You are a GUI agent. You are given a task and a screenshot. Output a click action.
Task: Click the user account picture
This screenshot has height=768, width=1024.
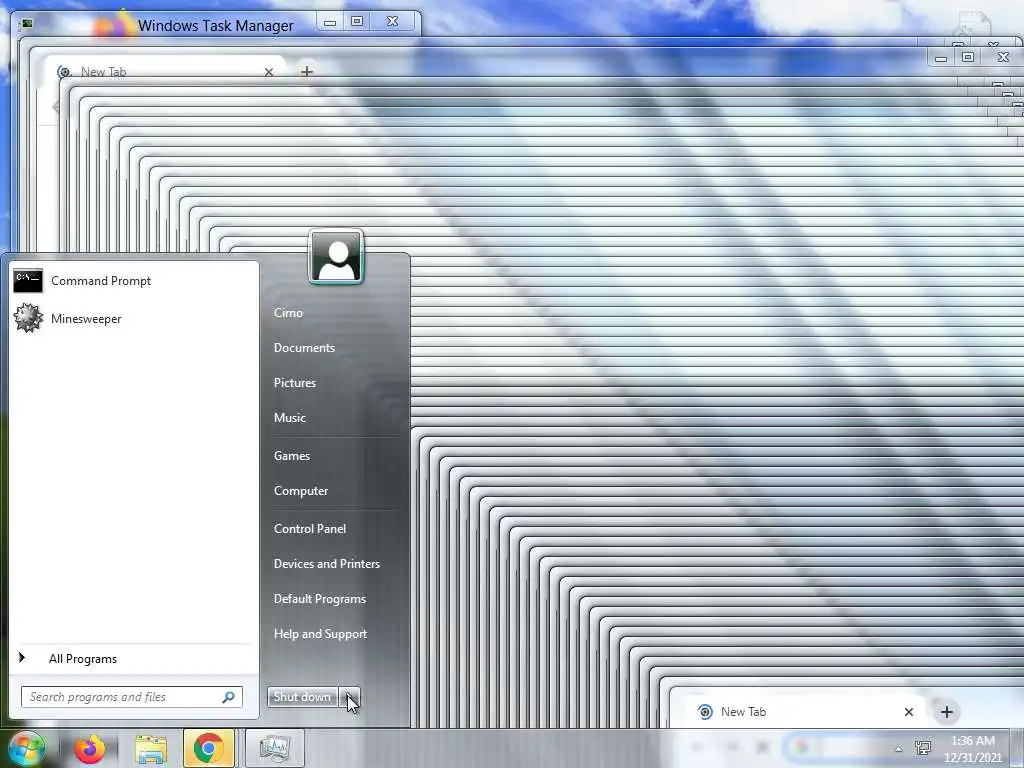[336, 257]
